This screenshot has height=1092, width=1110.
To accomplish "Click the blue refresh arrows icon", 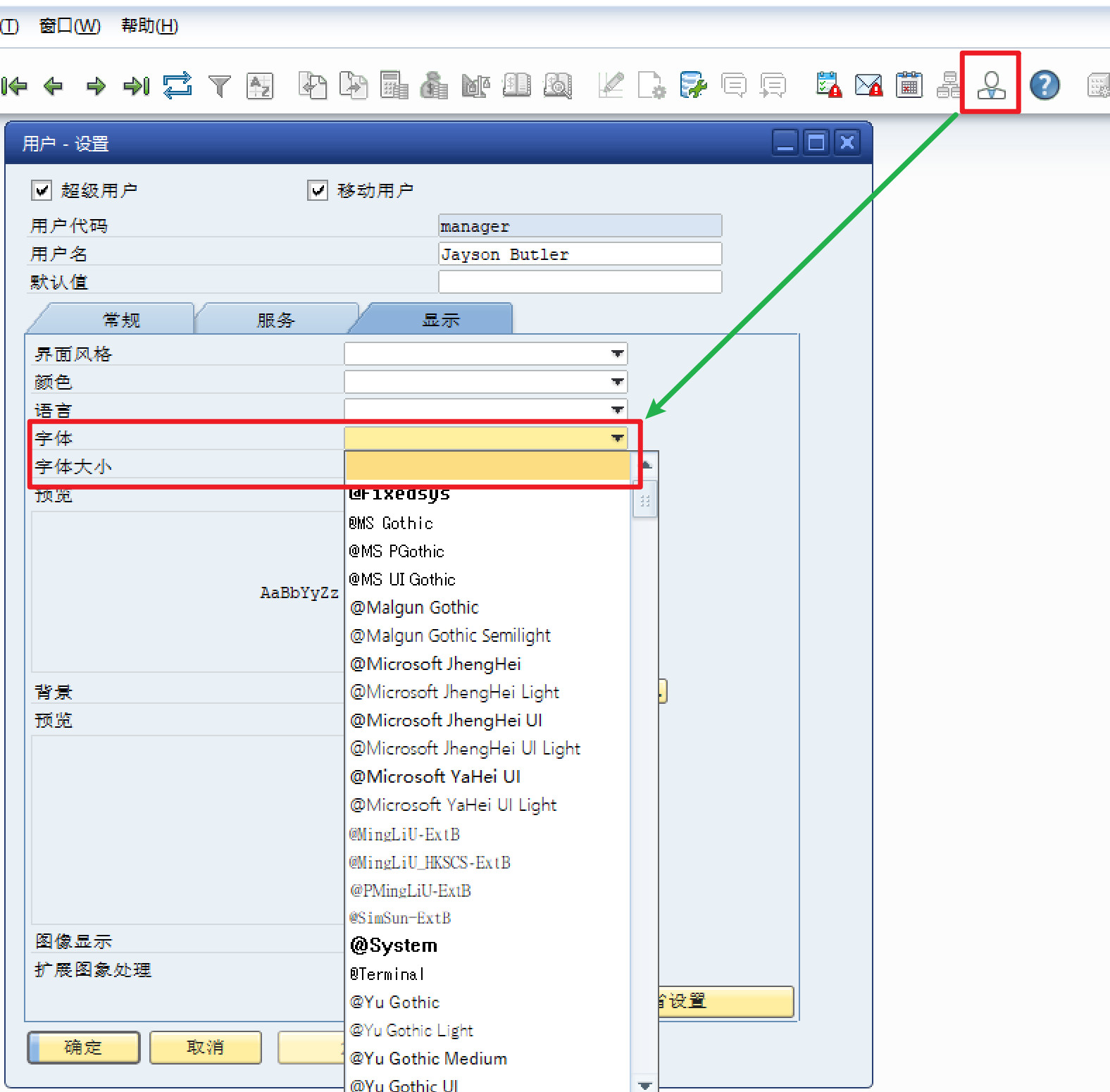I will [177, 85].
